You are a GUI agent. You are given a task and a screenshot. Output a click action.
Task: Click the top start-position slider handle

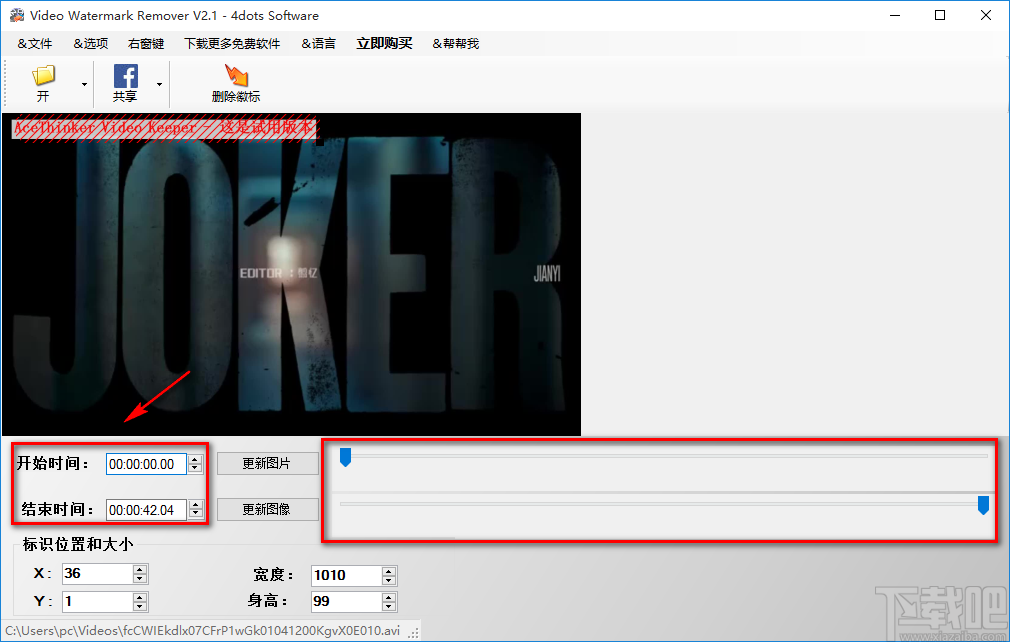pos(346,457)
